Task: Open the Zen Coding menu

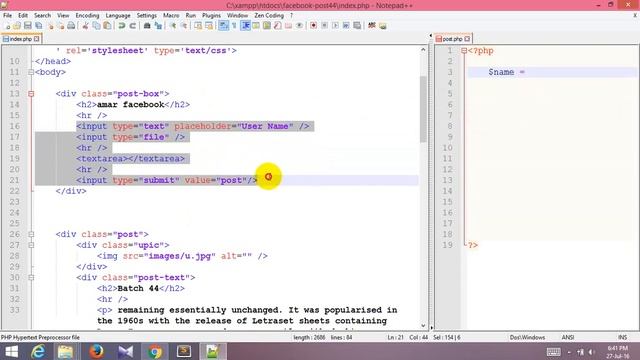Action: 269,15
